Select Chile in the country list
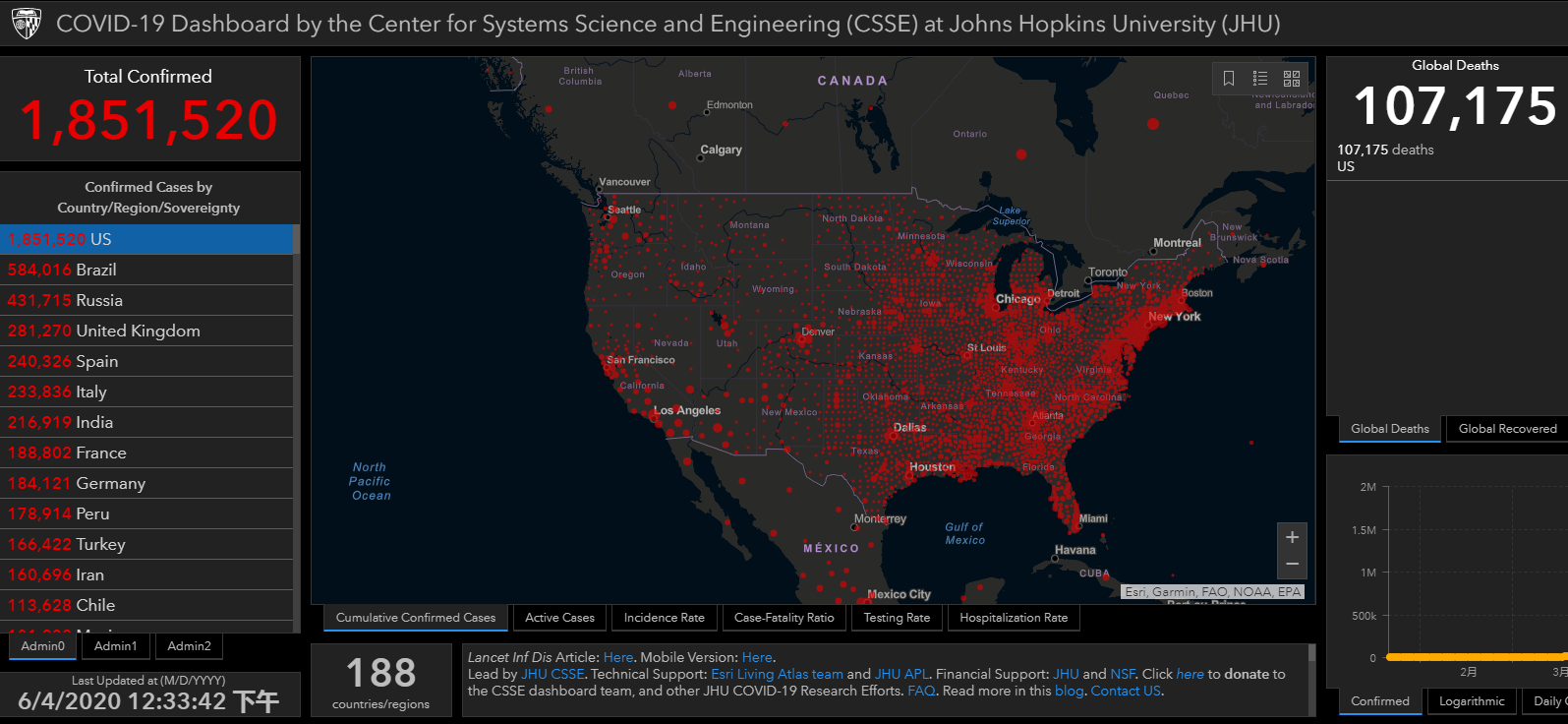This screenshot has height=724, width=1568. point(146,605)
